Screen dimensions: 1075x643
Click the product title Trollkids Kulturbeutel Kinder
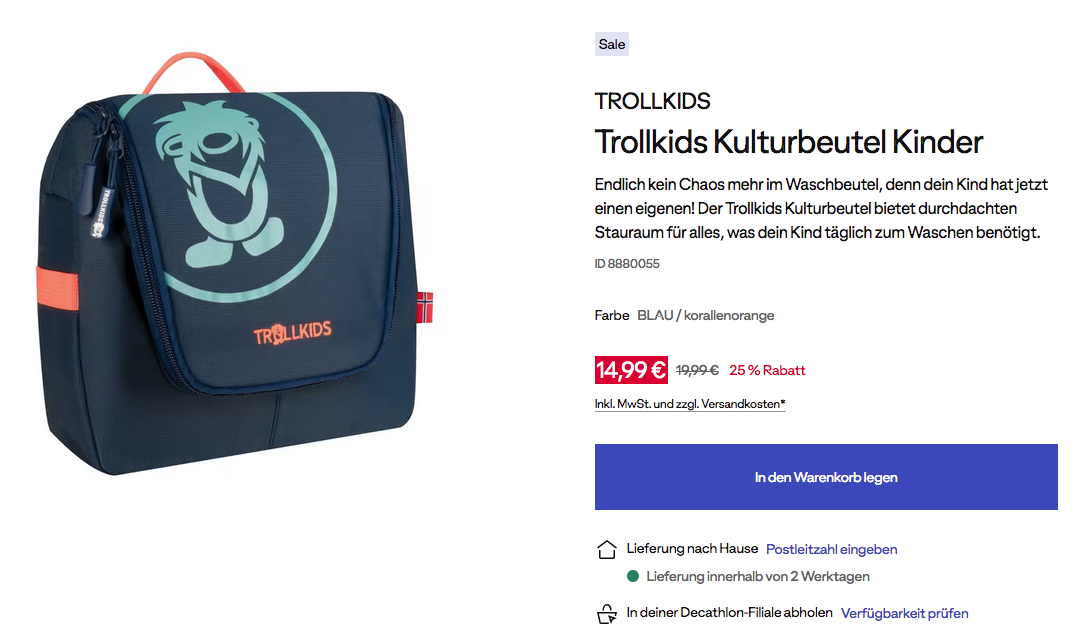point(788,142)
